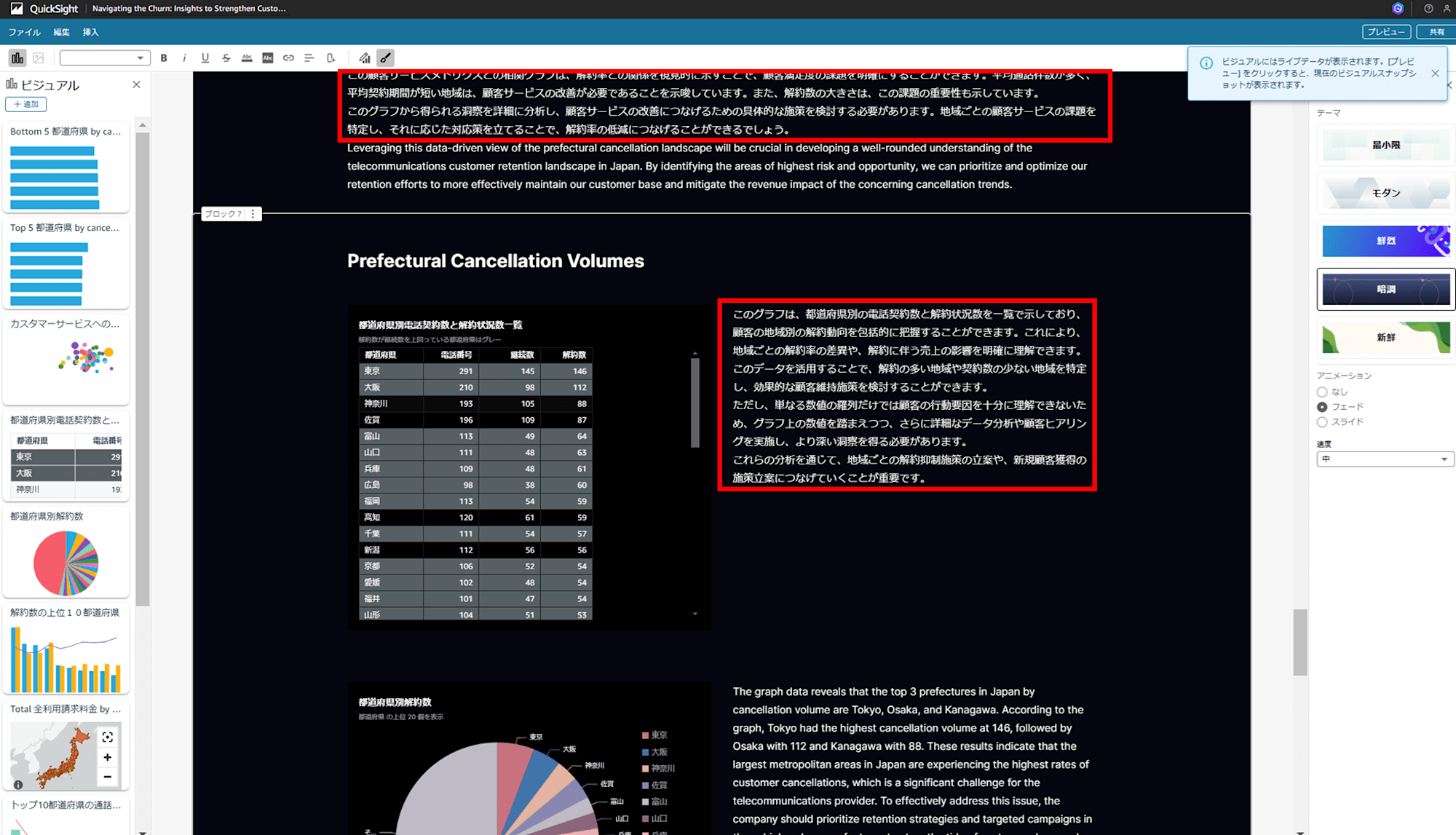1456x835 pixels.
Task: Click map zoom out minus button
Action: (x=107, y=777)
